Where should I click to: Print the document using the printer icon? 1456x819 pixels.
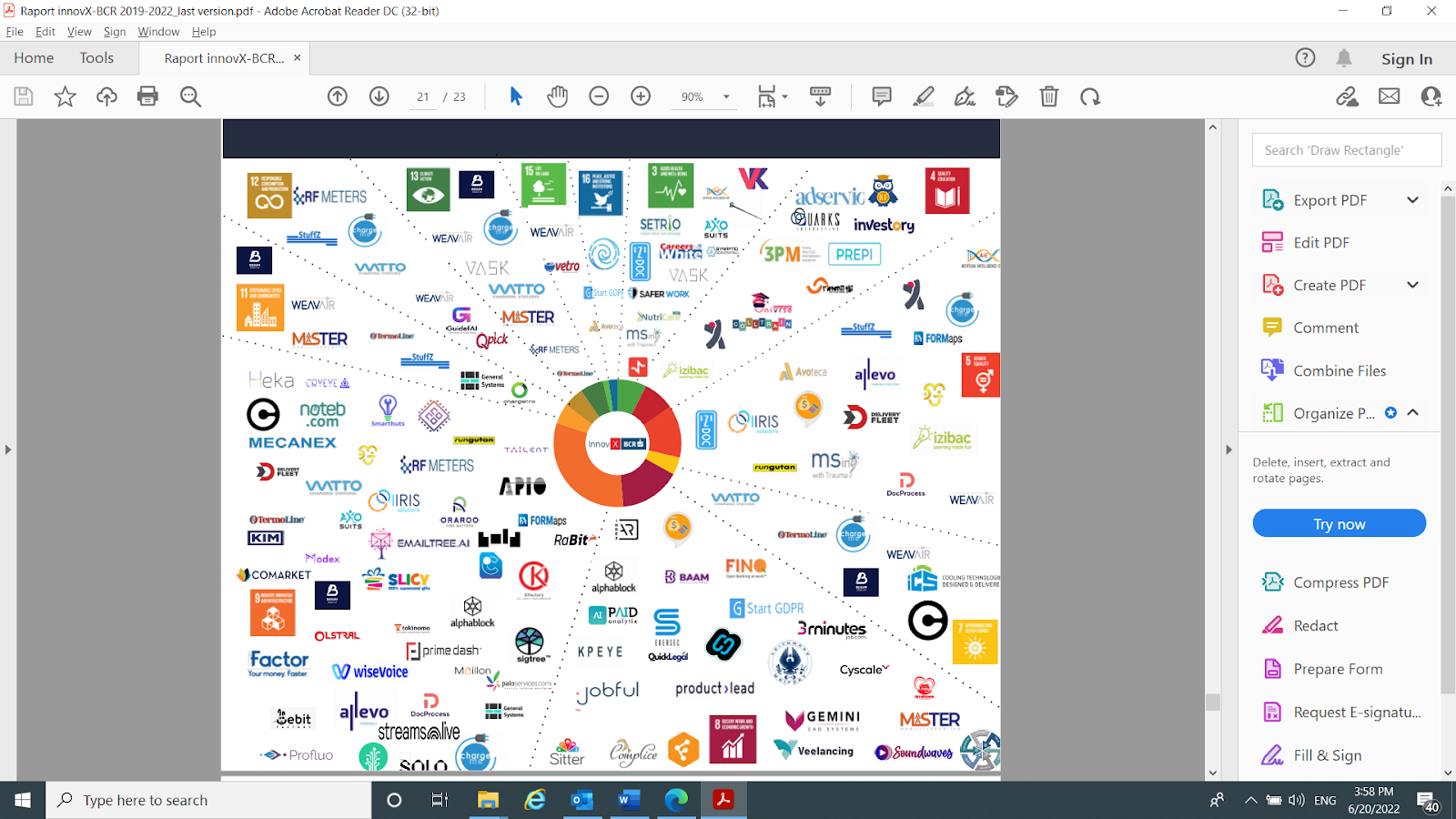point(147,96)
